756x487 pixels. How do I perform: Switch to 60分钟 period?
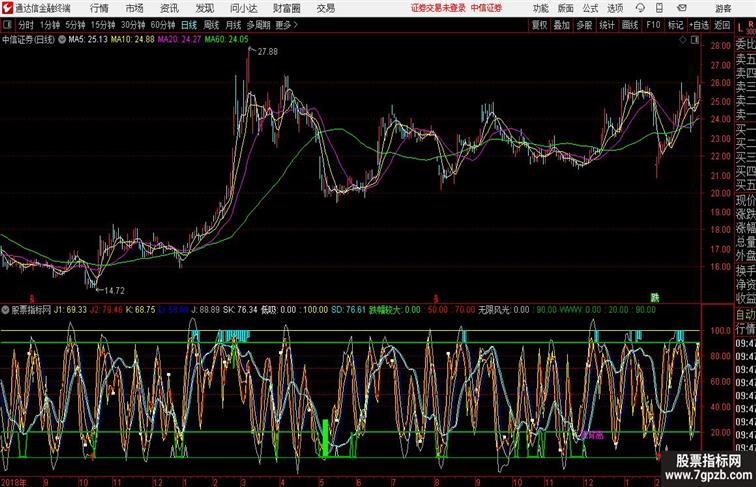[x=163, y=25]
